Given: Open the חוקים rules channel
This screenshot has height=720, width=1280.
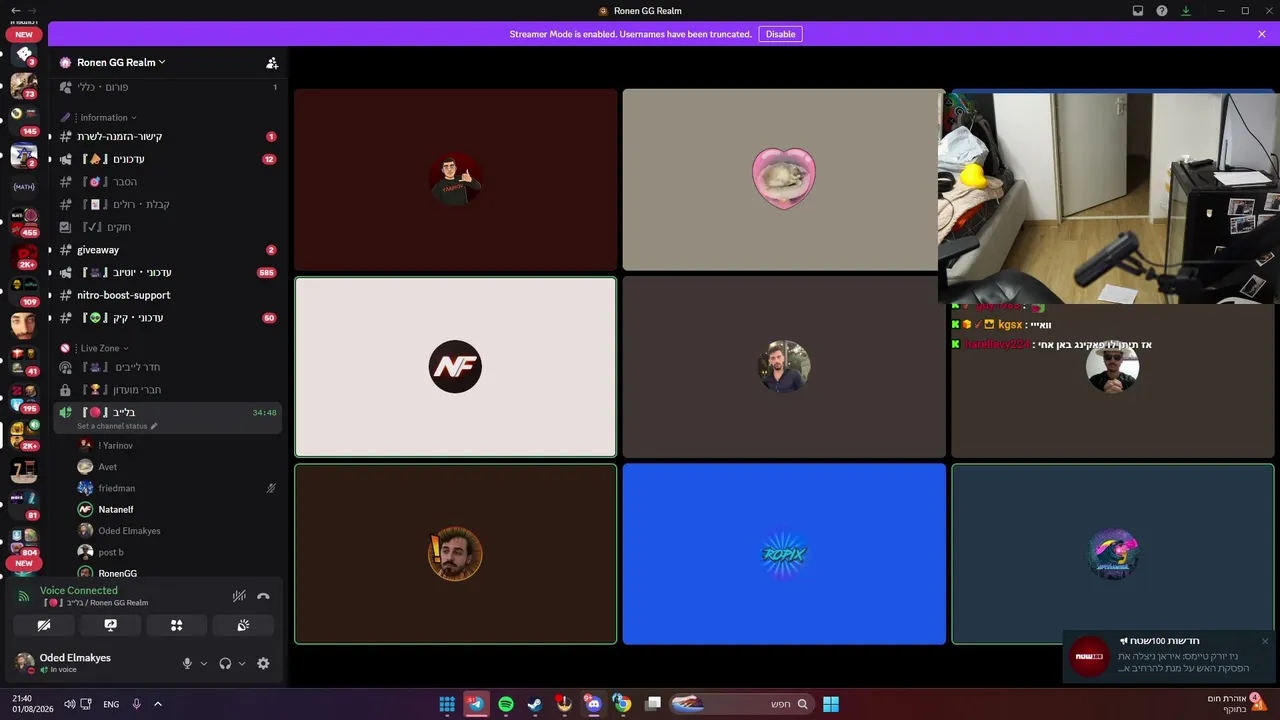Looking at the screenshot, I should click(167, 227).
